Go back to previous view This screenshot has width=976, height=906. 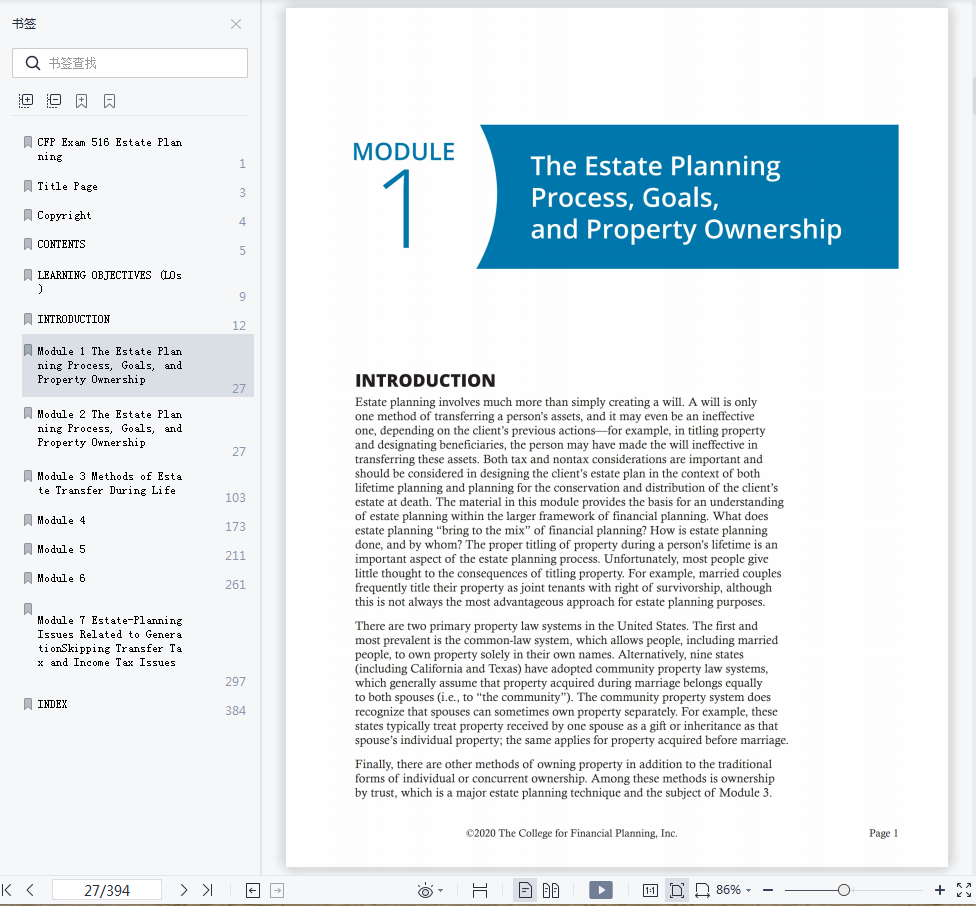(253, 890)
